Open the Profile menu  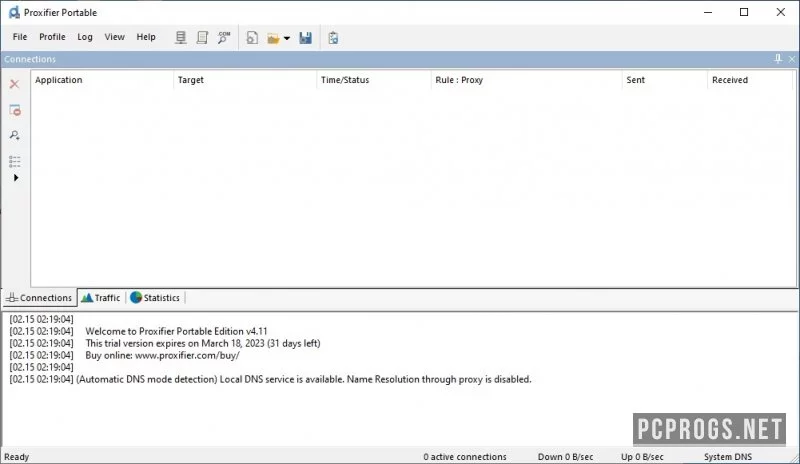coord(52,37)
